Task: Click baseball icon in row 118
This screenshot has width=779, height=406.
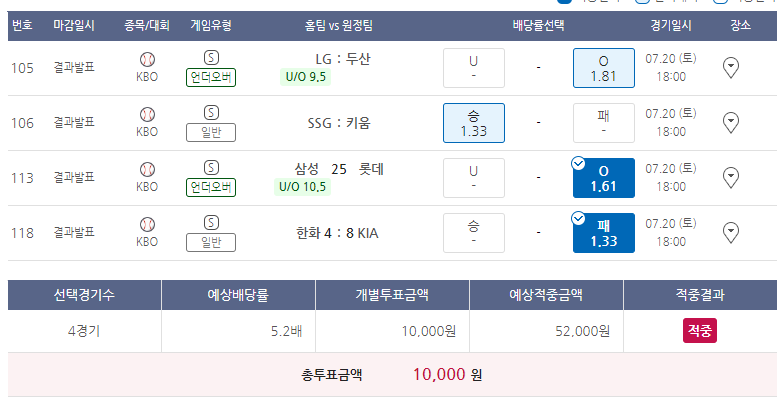Action: (x=147, y=225)
